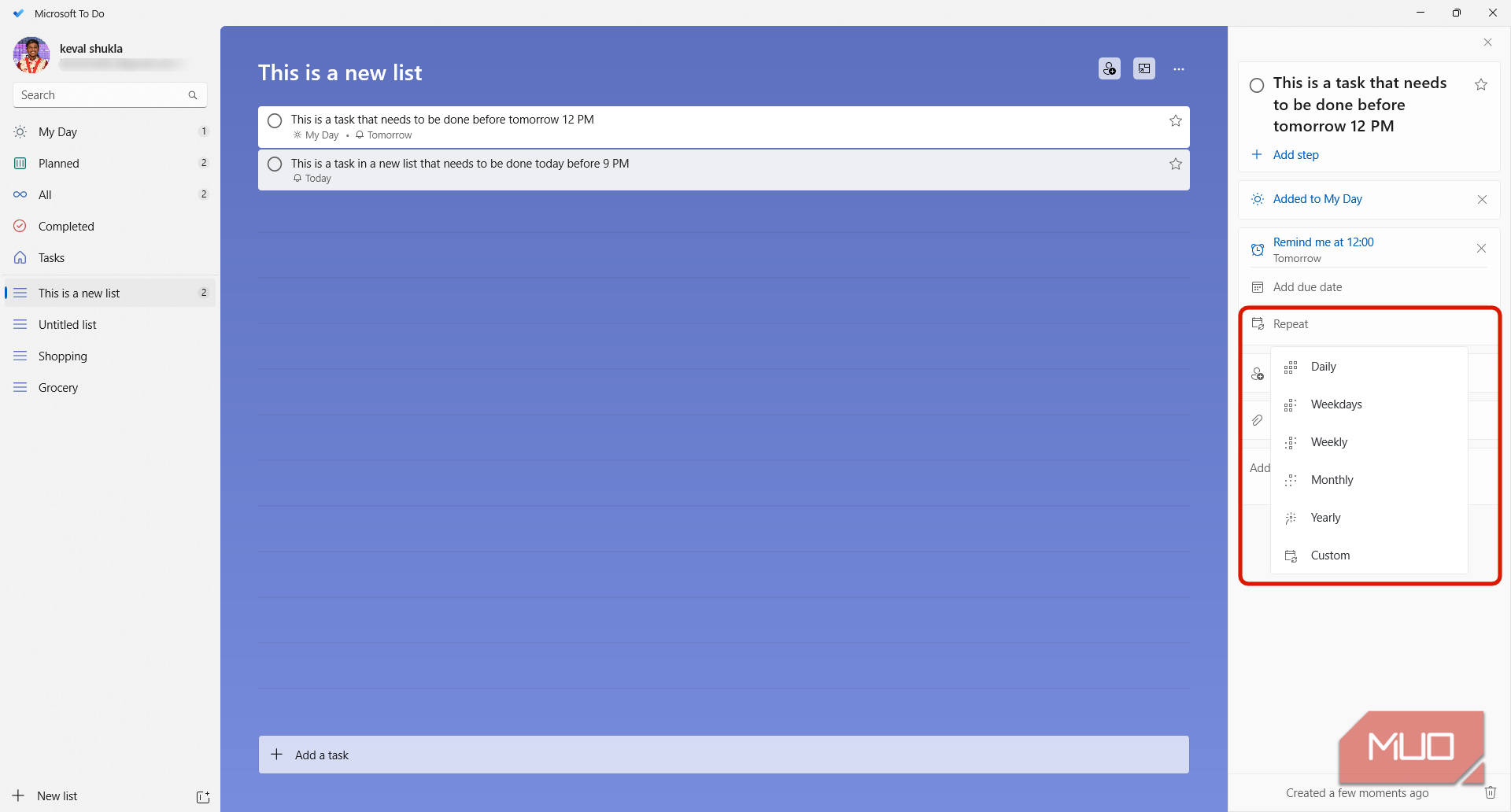Complete the today before 9 PM task
This screenshot has height=812, width=1511.
(x=275, y=164)
